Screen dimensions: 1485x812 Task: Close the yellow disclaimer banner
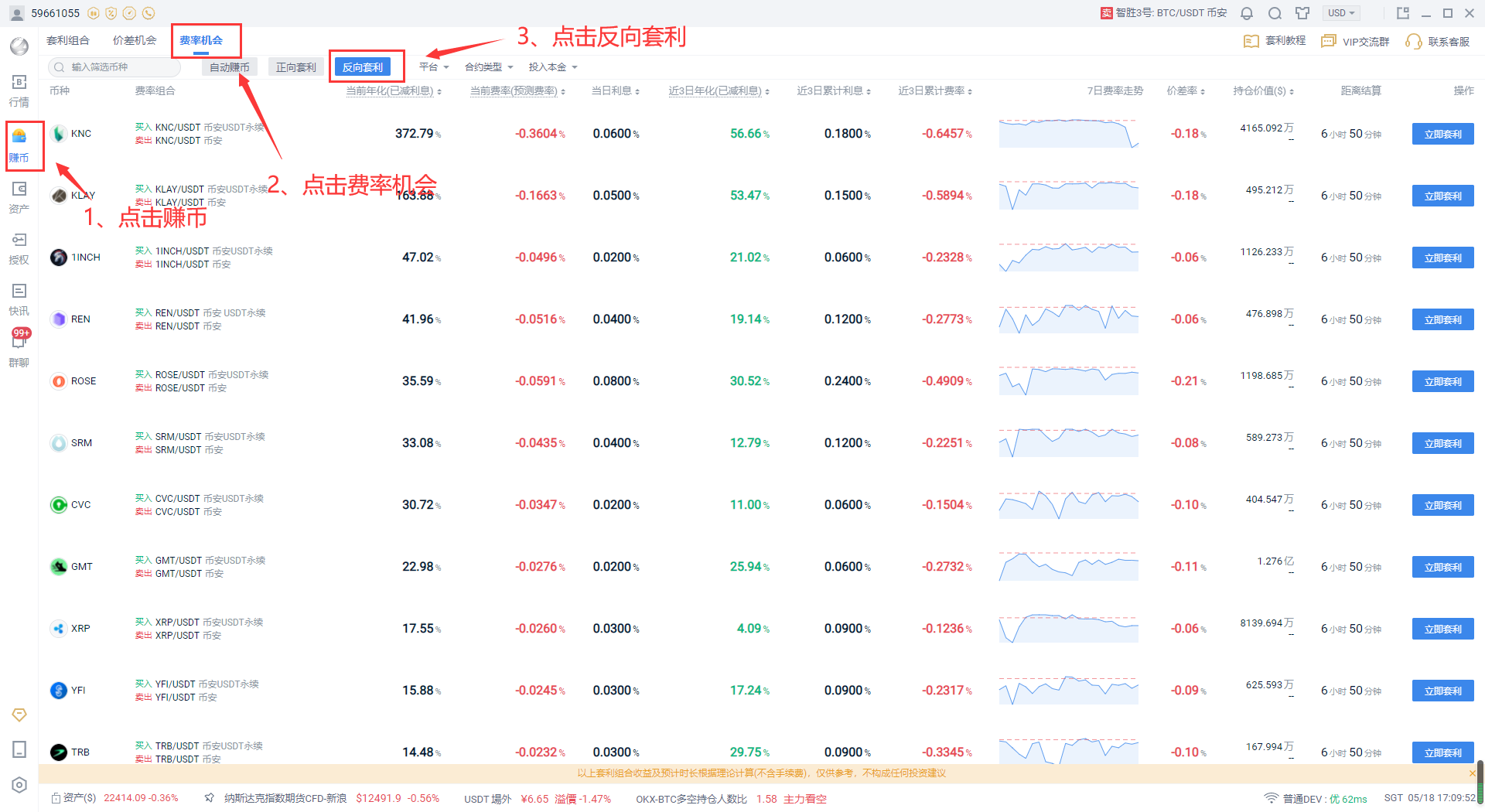coord(1472,773)
